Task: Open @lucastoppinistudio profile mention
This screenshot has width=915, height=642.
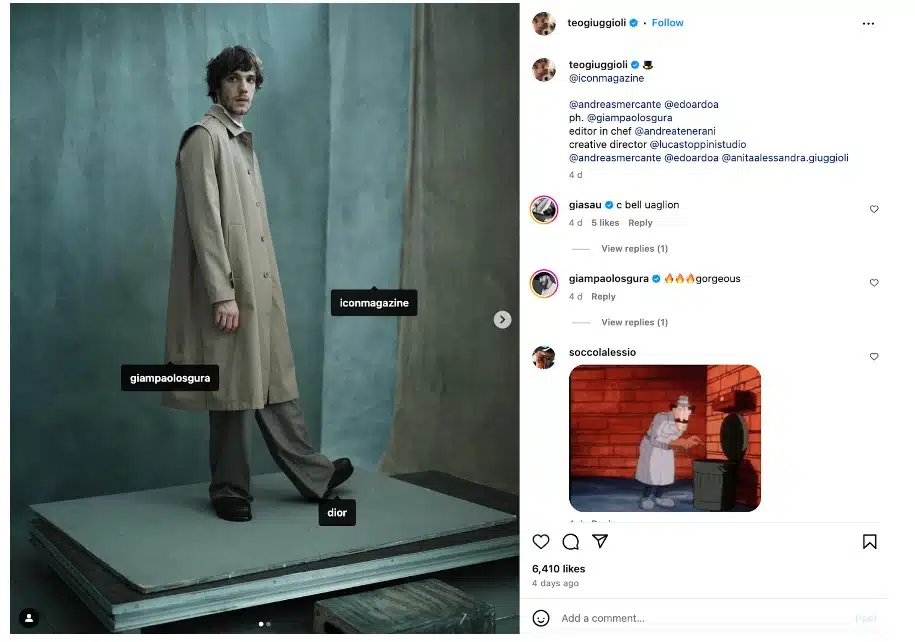Action: [697, 144]
